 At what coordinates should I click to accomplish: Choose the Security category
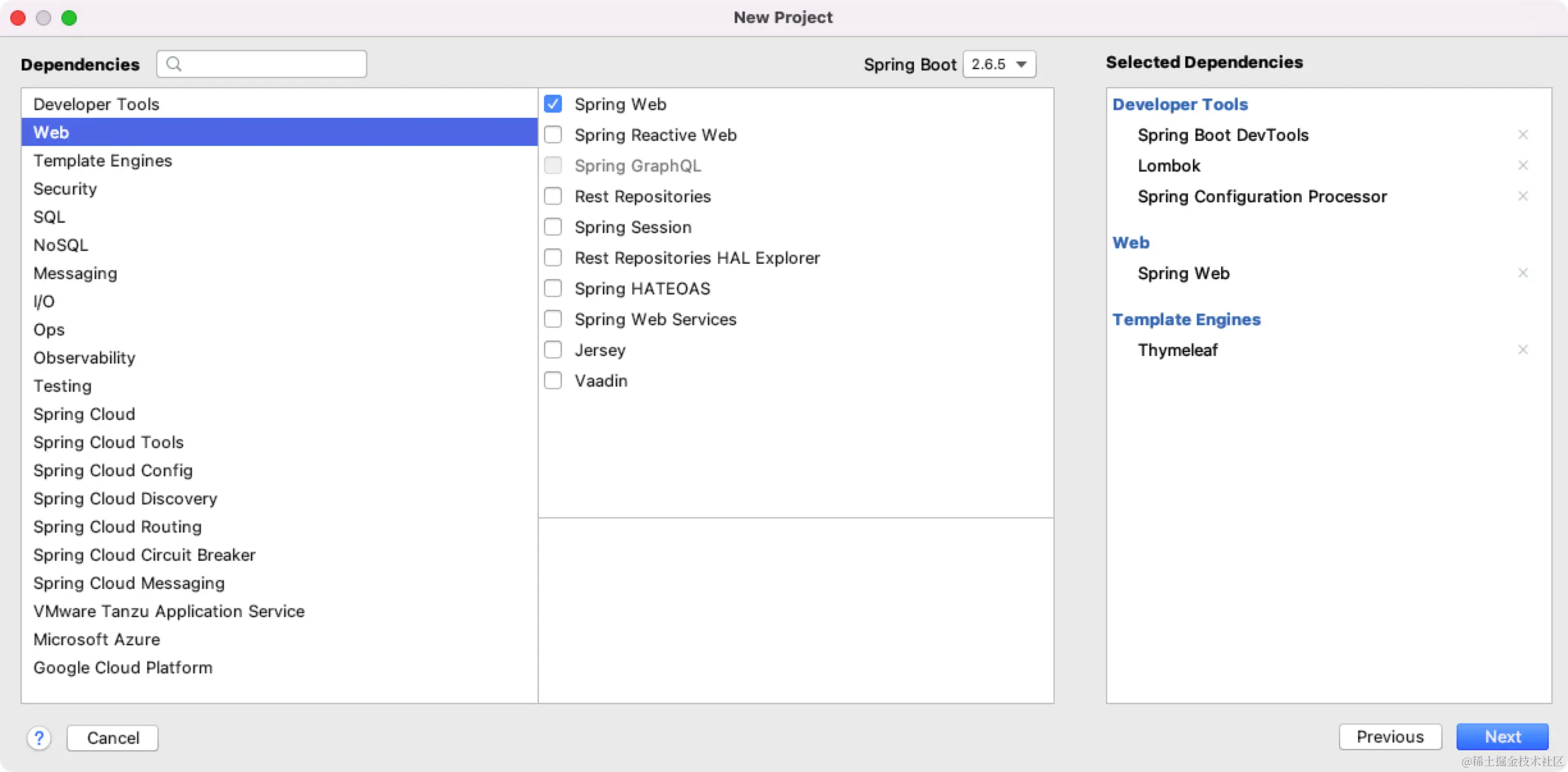pos(65,189)
